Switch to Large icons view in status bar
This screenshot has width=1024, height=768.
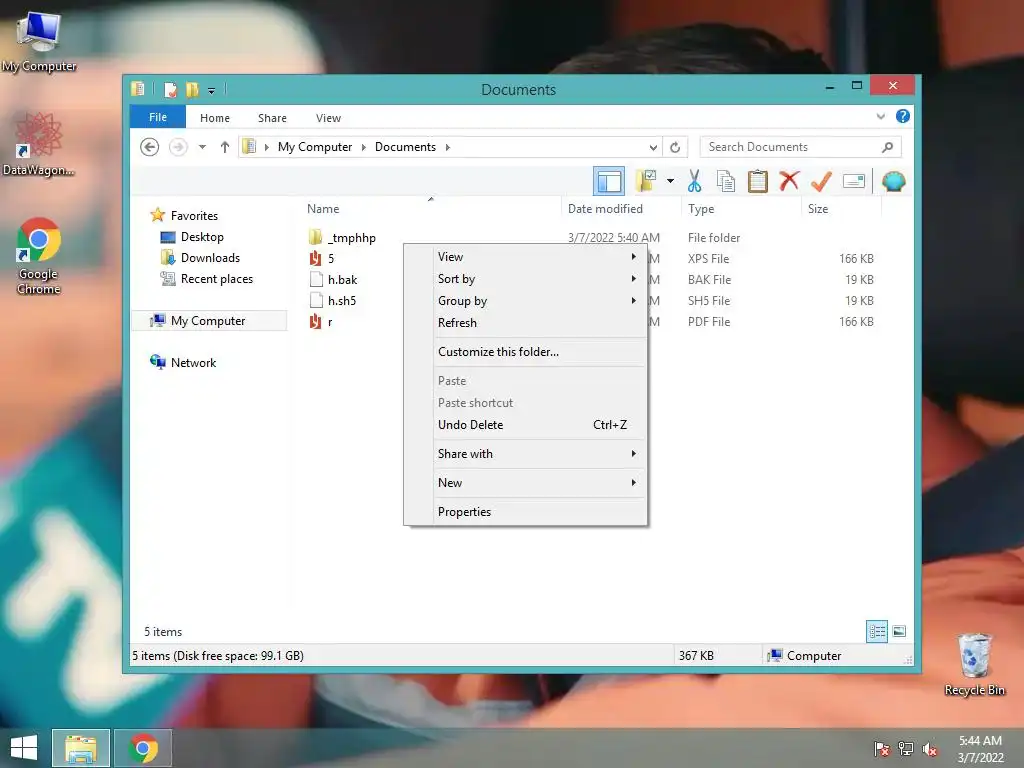coord(899,631)
